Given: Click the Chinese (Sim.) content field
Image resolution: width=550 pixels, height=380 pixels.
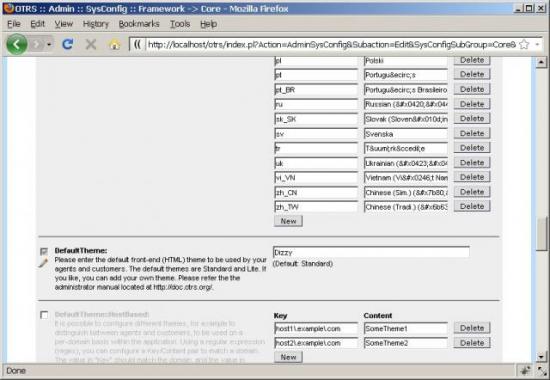Looking at the screenshot, I should [406, 192].
